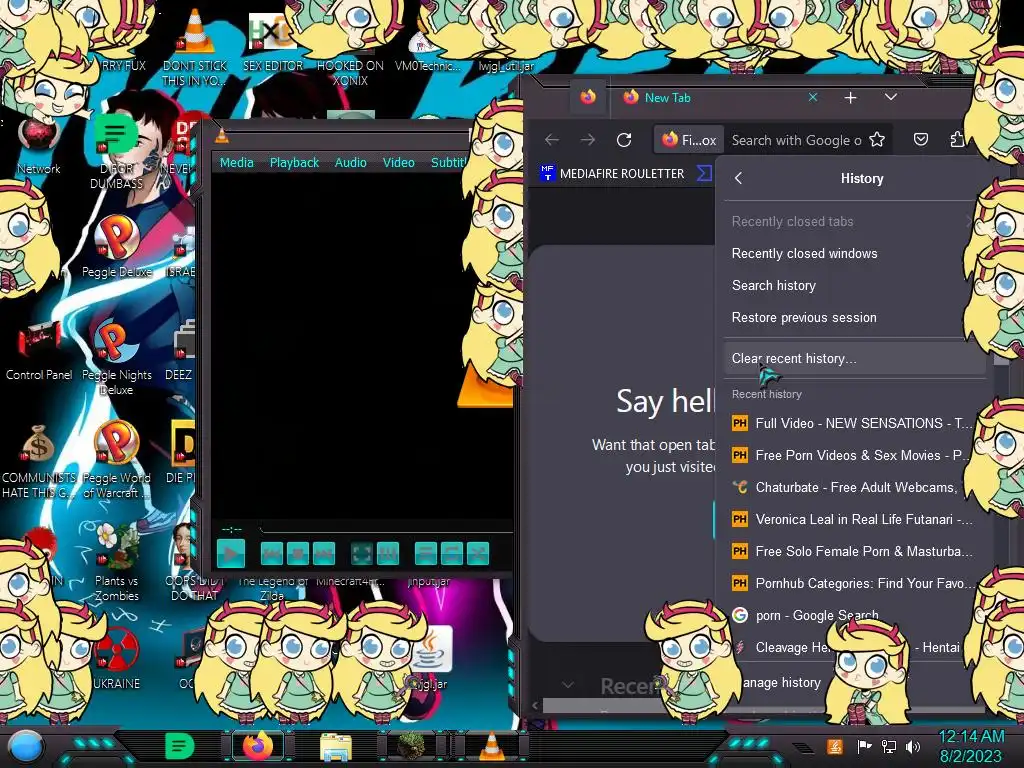Viewport: 1024px width, 768px height.
Task: Switch to Firefox from the taskbar
Action: tap(258, 746)
